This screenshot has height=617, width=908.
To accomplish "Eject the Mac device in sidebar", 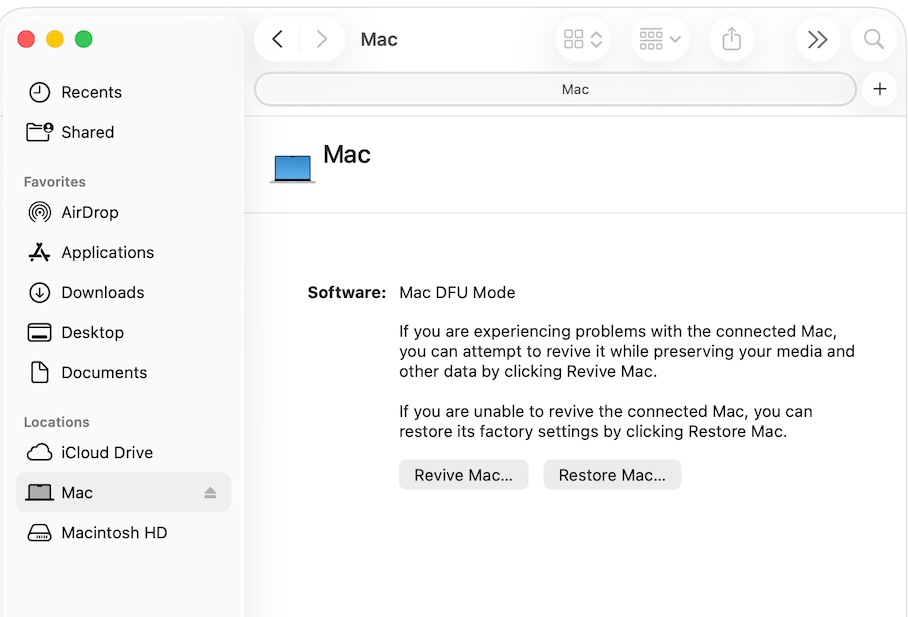I will click(210, 493).
